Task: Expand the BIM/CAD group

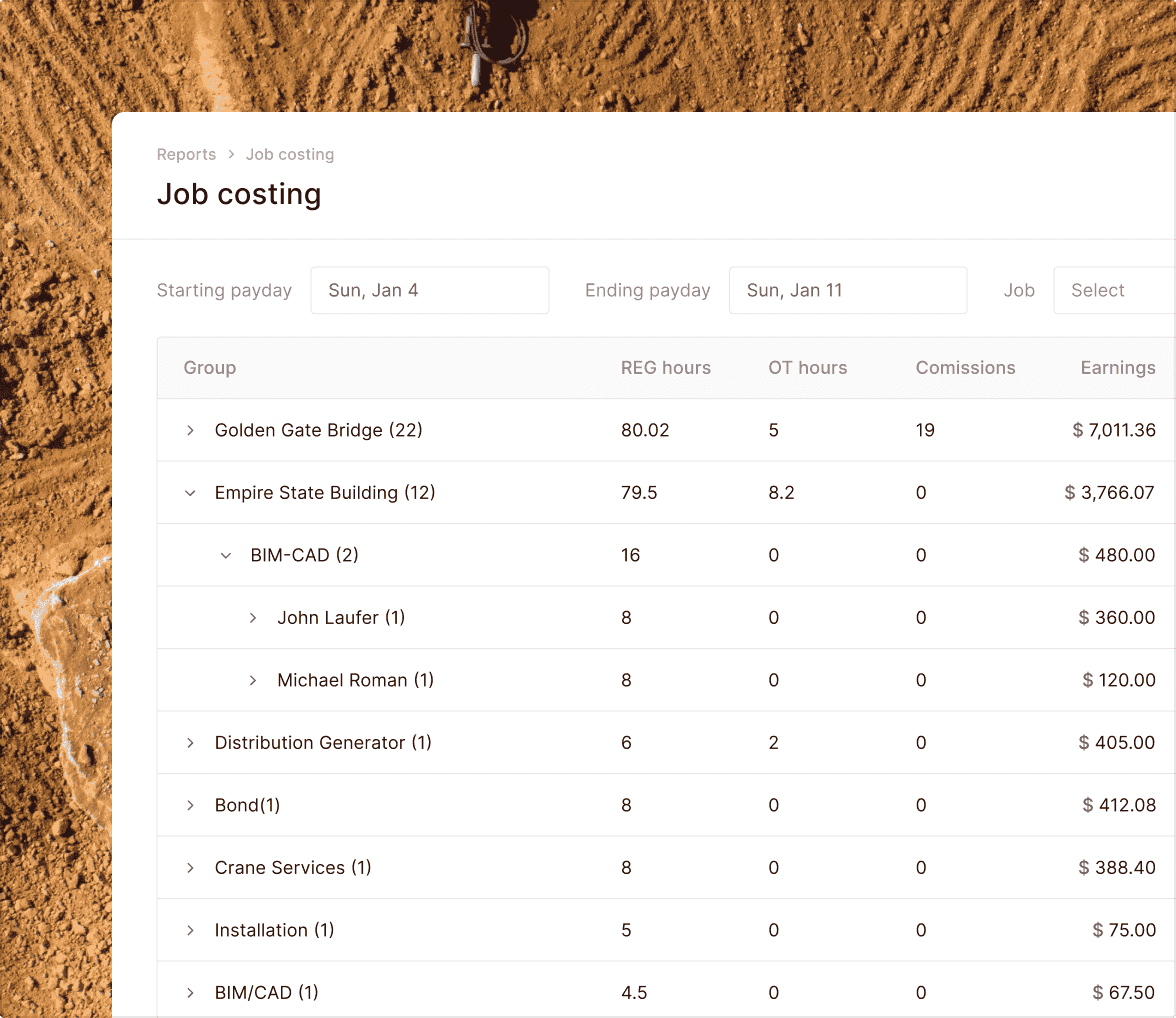Action: click(189, 992)
